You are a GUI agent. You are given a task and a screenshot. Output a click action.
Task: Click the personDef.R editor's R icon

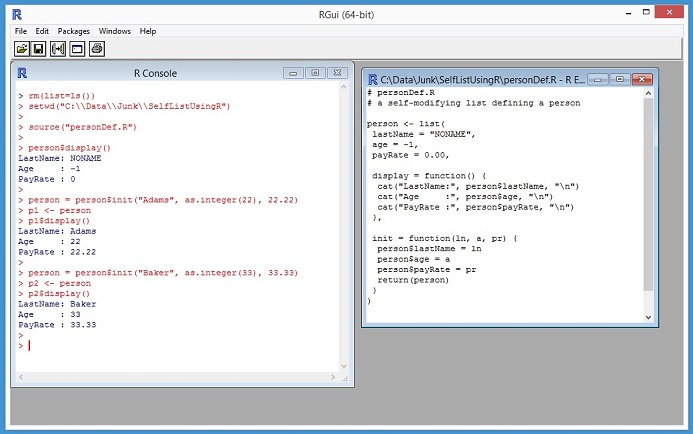pos(372,79)
